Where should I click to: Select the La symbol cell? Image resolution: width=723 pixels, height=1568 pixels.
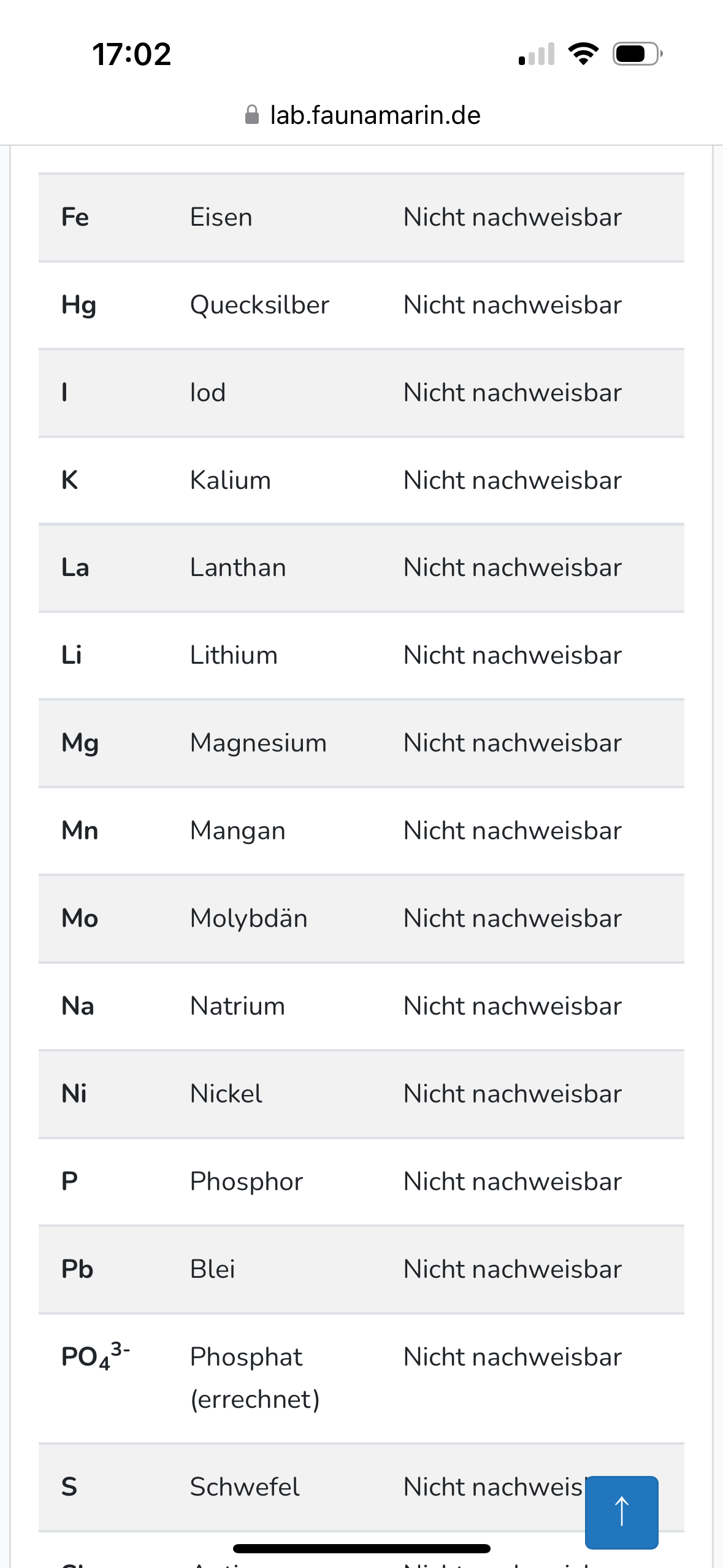[x=75, y=568]
